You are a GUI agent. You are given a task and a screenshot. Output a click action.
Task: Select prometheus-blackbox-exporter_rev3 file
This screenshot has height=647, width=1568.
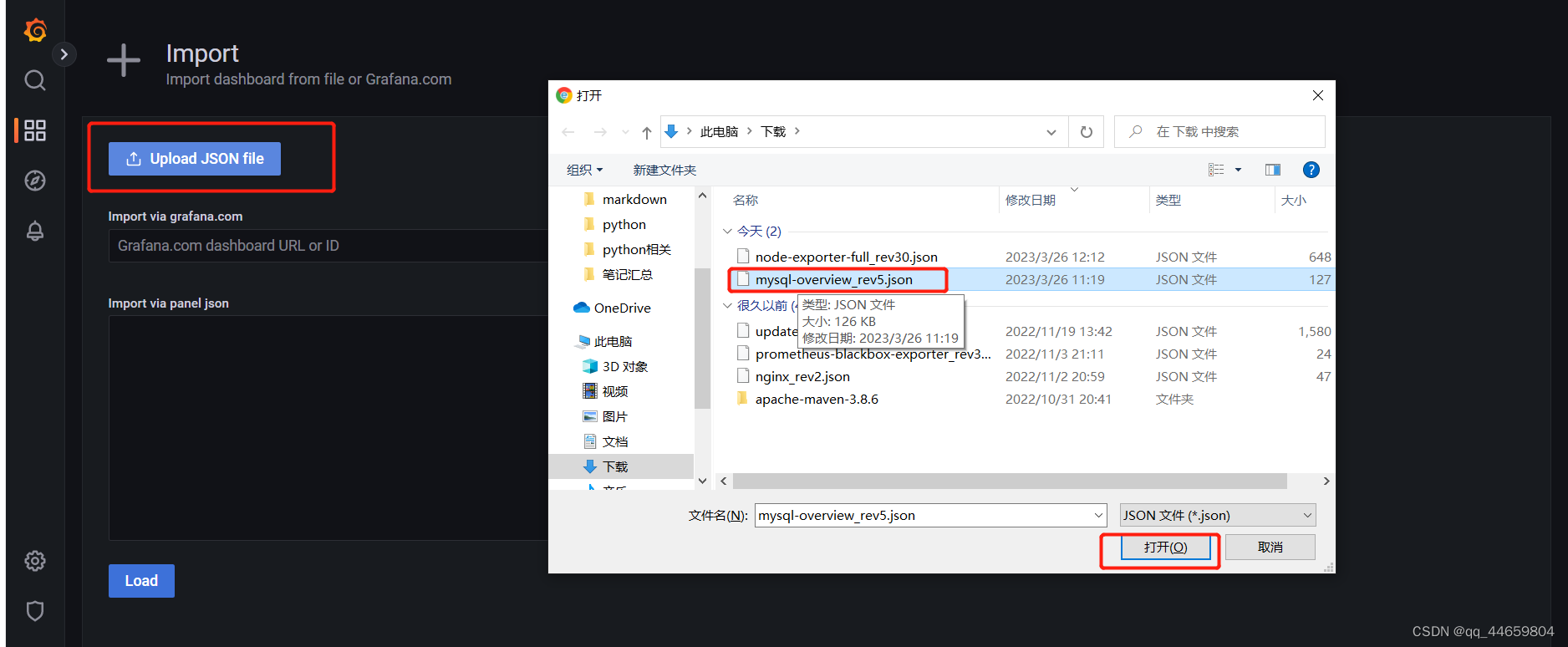(873, 354)
